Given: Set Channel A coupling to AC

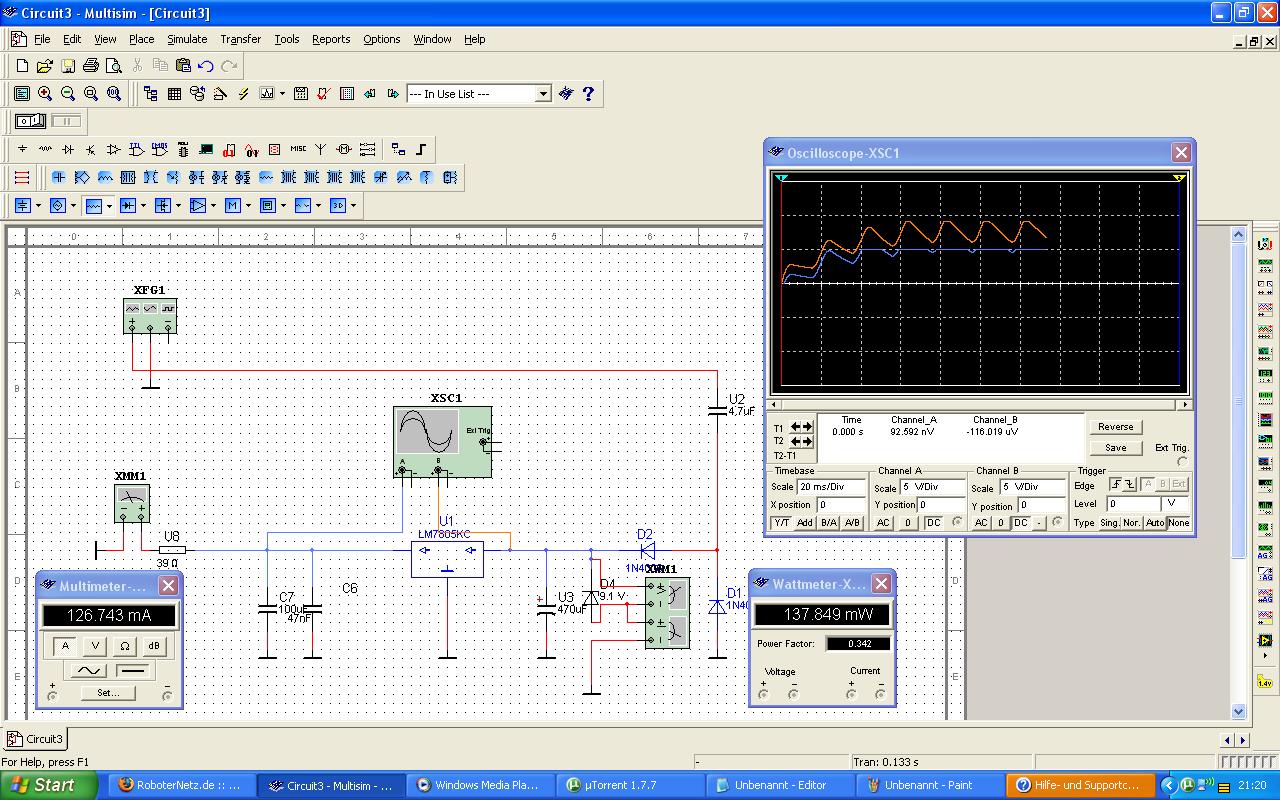Looking at the screenshot, I should pyautogui.click(x=883, y=523).
